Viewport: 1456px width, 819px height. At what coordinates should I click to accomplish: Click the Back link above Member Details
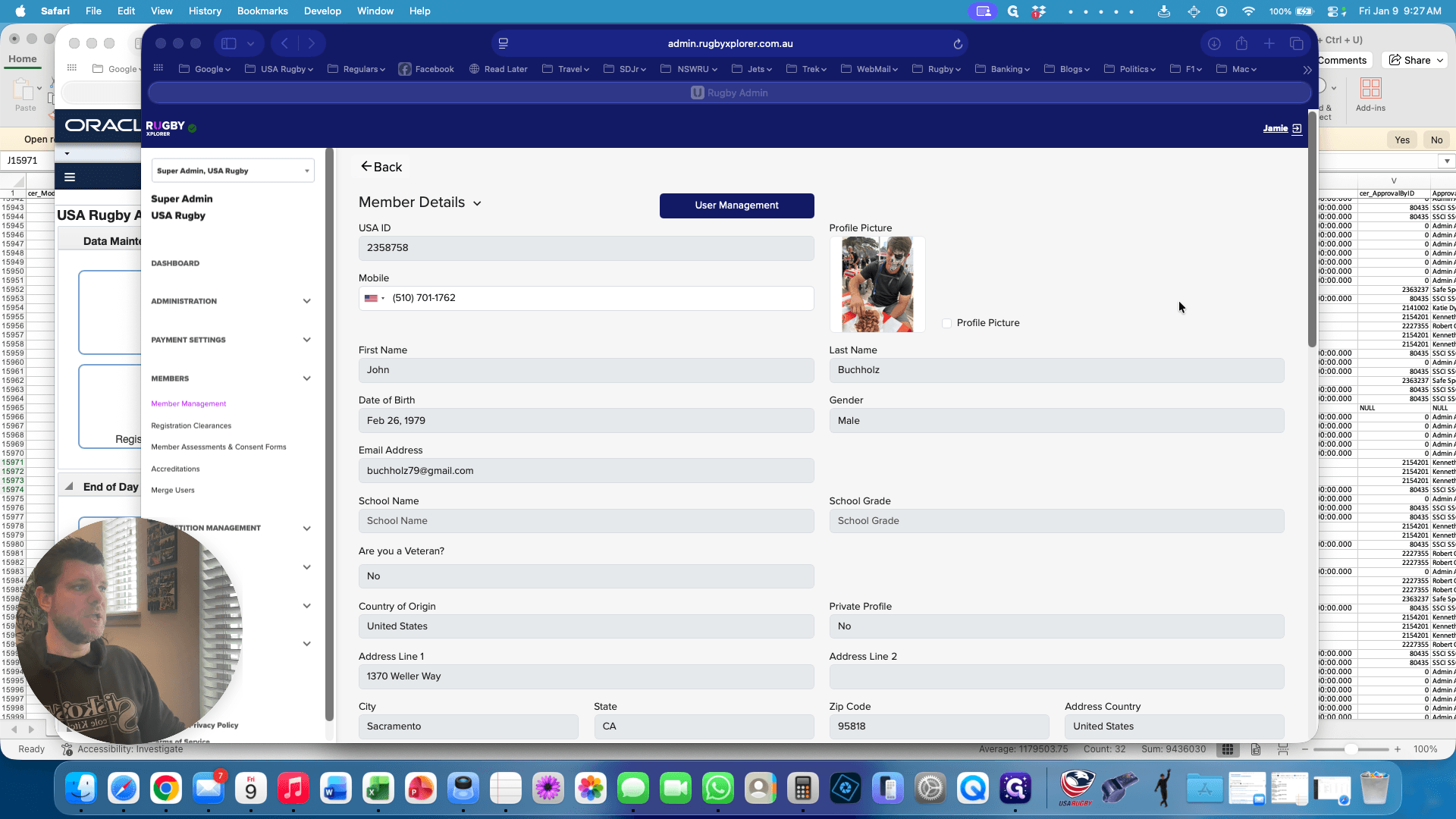tap(381, 167)
